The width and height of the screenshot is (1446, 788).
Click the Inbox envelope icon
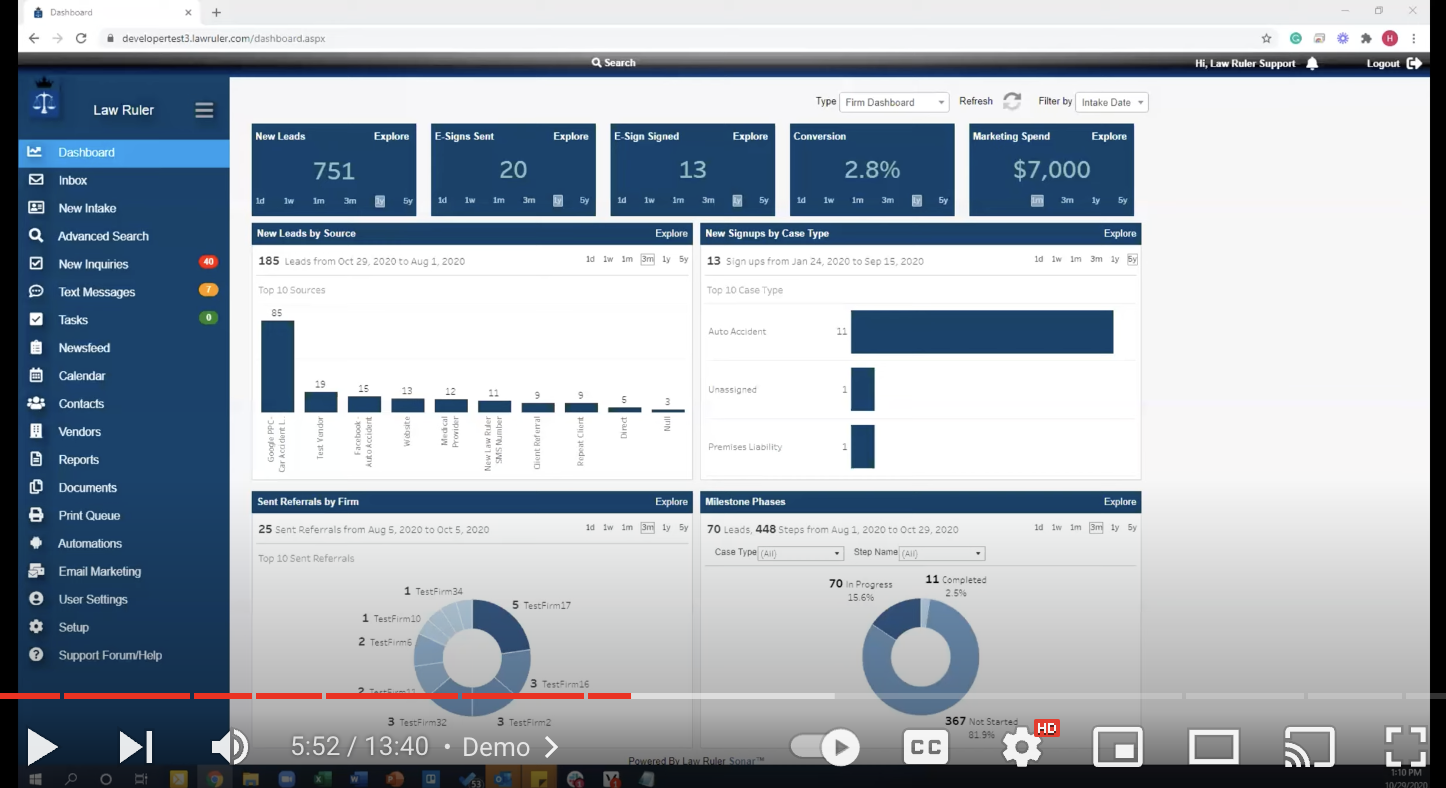[36, 180]
